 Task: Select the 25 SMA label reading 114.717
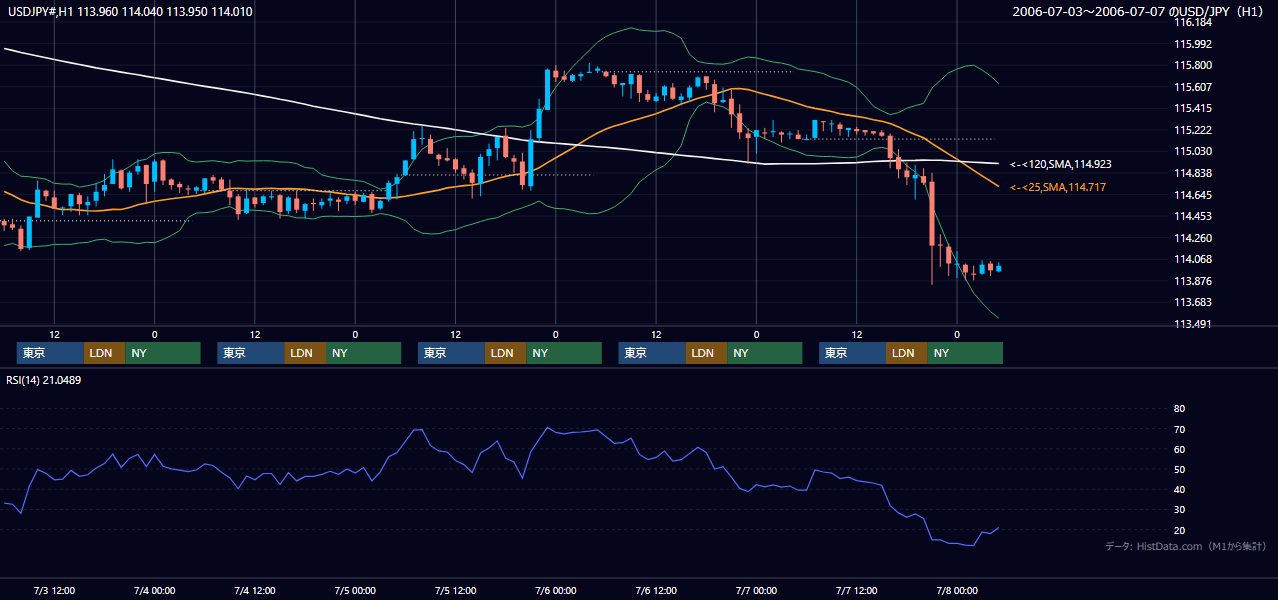coord(1058,187)
